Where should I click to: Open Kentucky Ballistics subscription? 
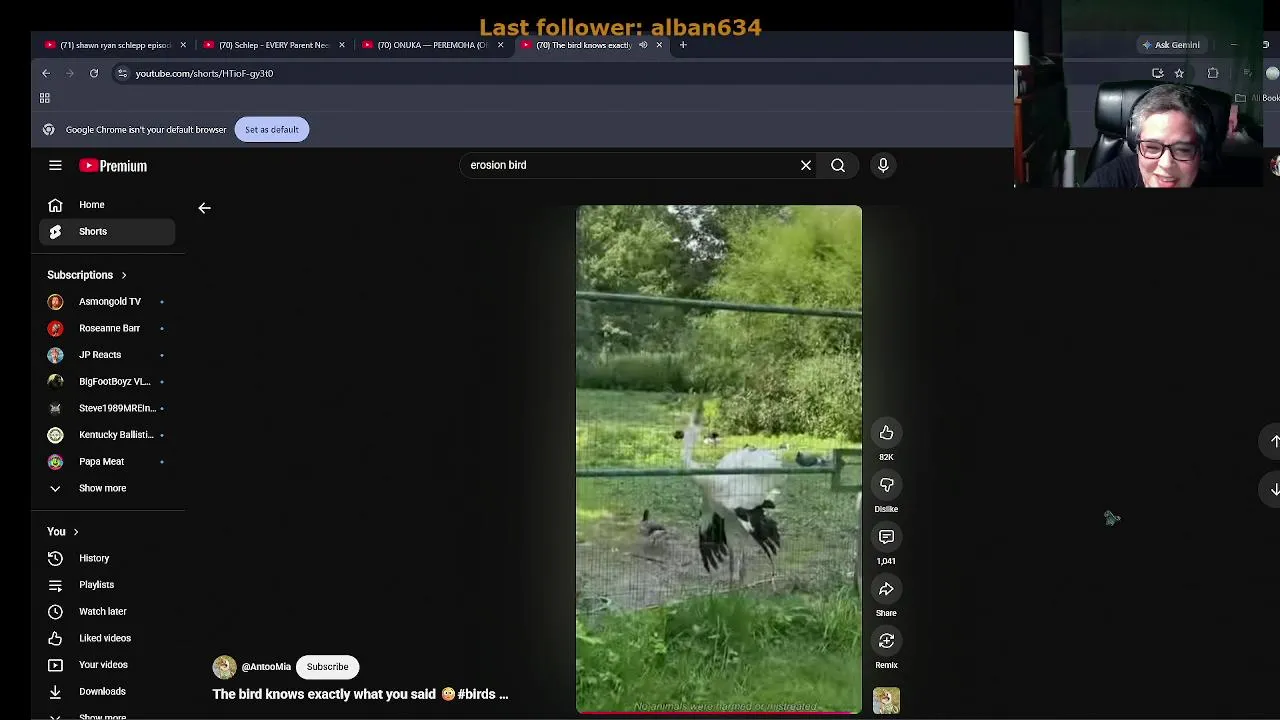pyautogui.click(x=108, y=435)
